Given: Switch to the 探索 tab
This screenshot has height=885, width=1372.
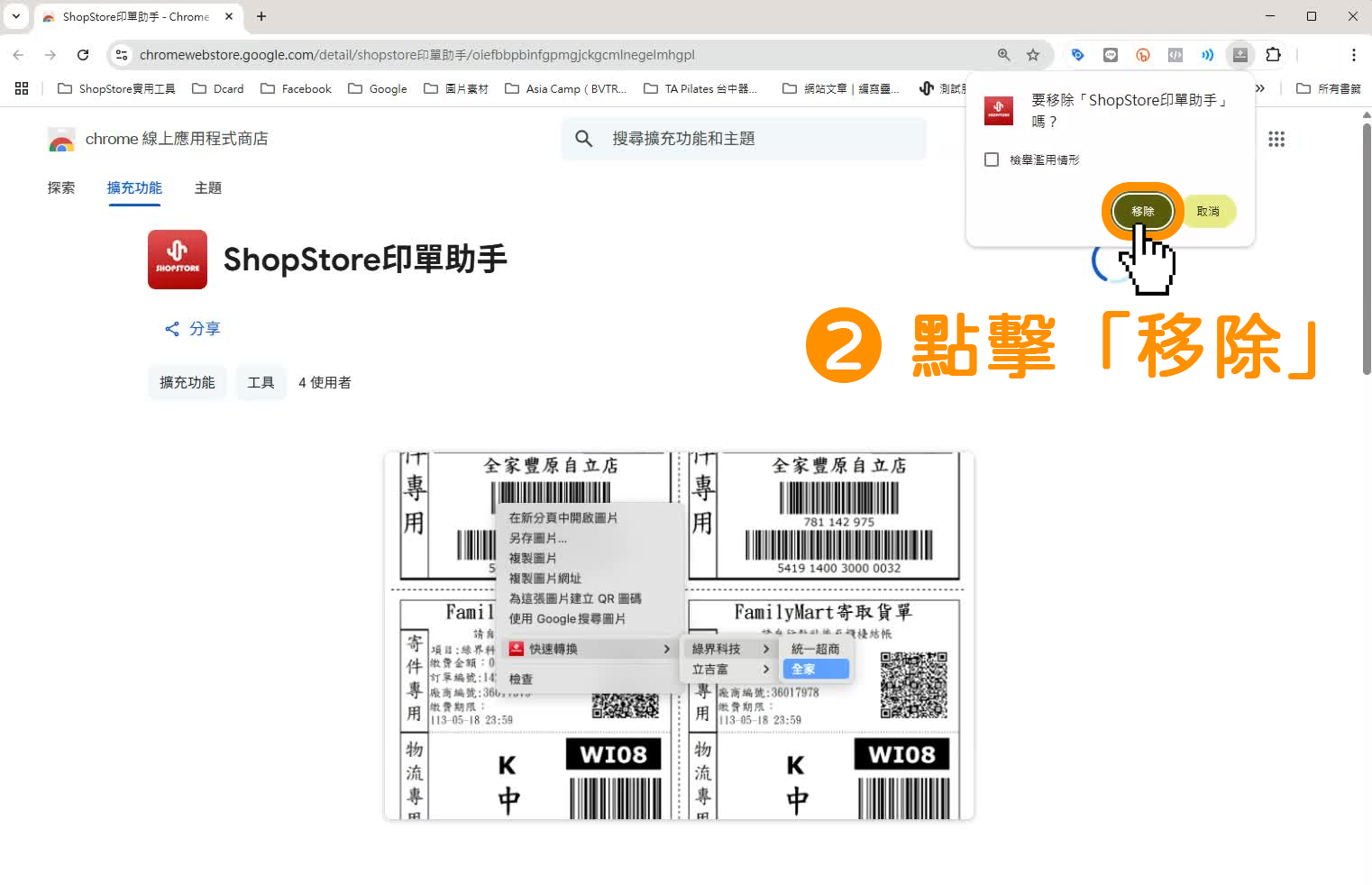Looking at the screenshot, I should [x=61, y=187].
